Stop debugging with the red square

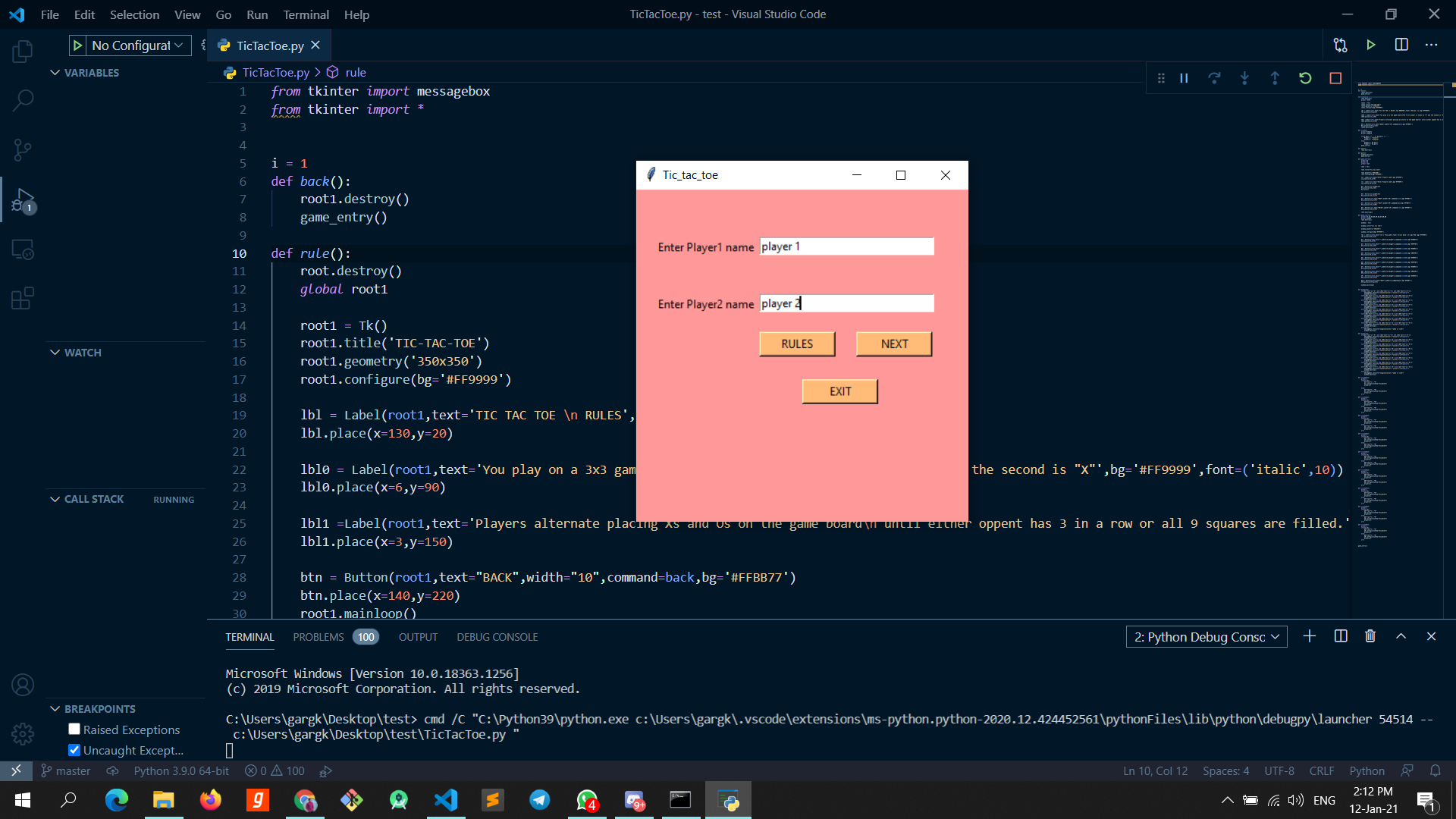(1335, 78)
